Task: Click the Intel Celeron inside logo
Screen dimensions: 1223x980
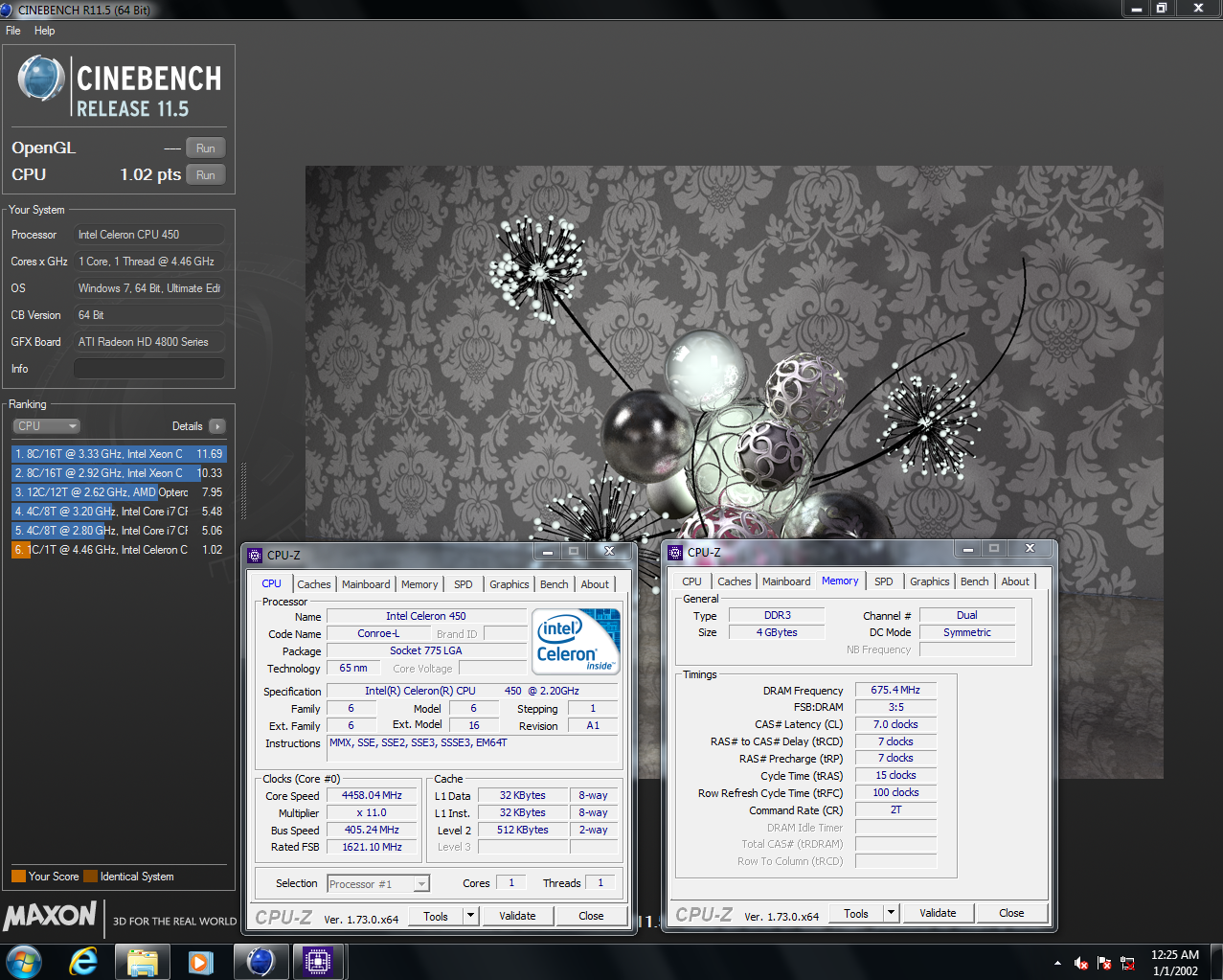Action: [x=576, y=642]
